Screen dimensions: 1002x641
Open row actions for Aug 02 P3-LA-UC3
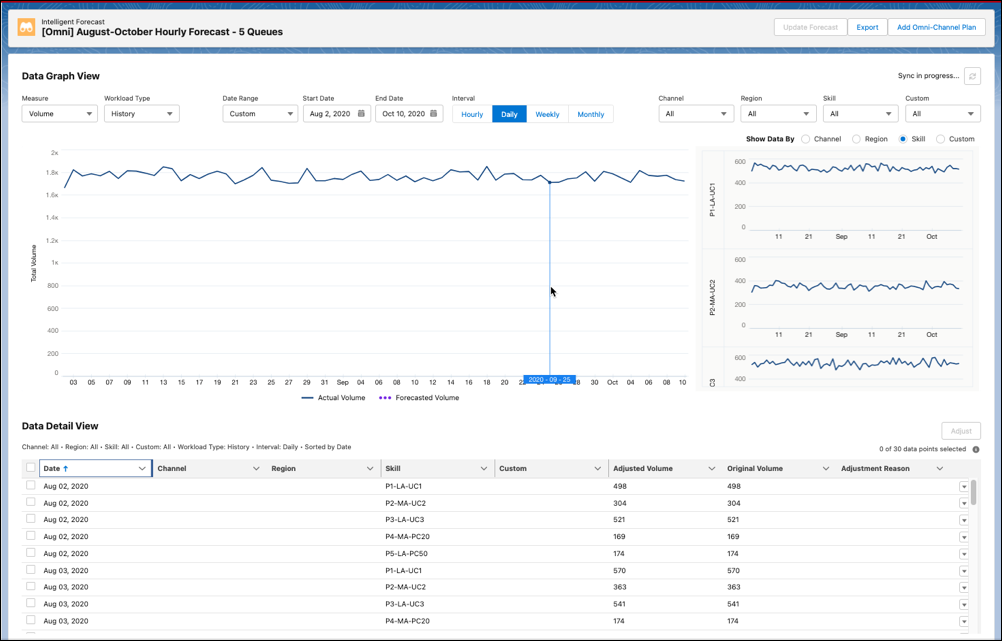(x=964, y=520)
